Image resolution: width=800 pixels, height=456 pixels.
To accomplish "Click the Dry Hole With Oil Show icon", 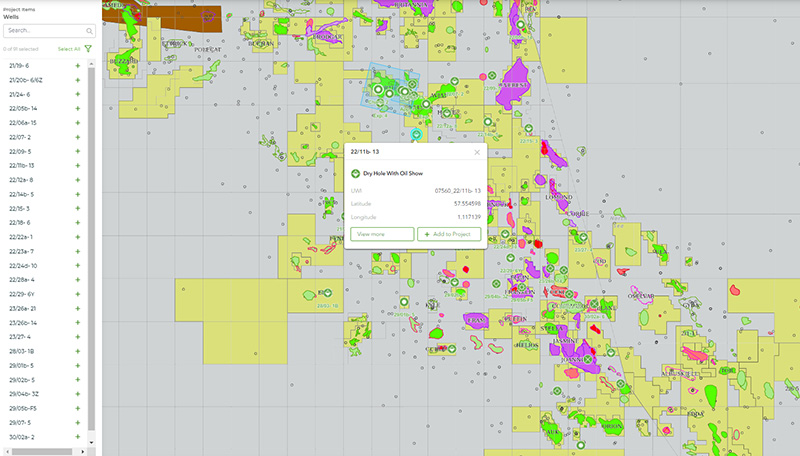I will click(x=355, y=174).
